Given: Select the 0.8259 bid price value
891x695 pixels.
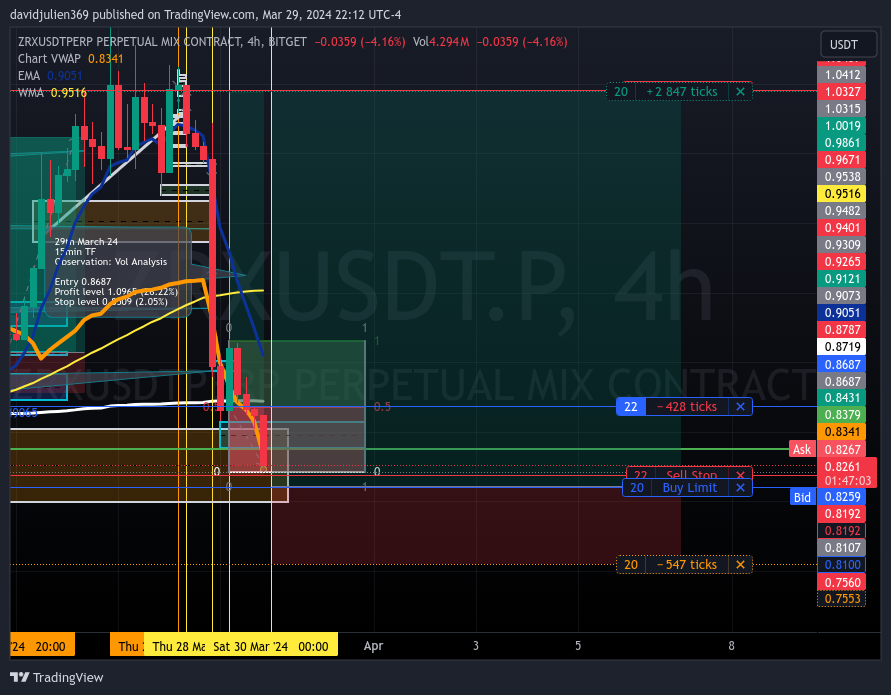Looking at the screenshot, I should pyautogui.click(x=842, y=497).
